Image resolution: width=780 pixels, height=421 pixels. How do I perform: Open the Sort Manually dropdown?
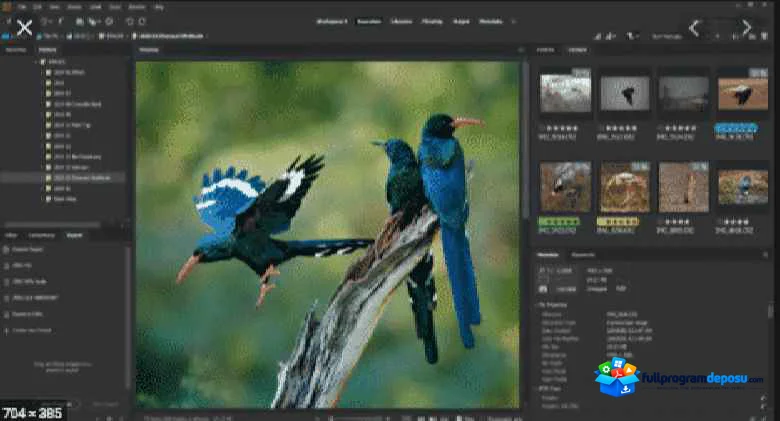[667, 36]
